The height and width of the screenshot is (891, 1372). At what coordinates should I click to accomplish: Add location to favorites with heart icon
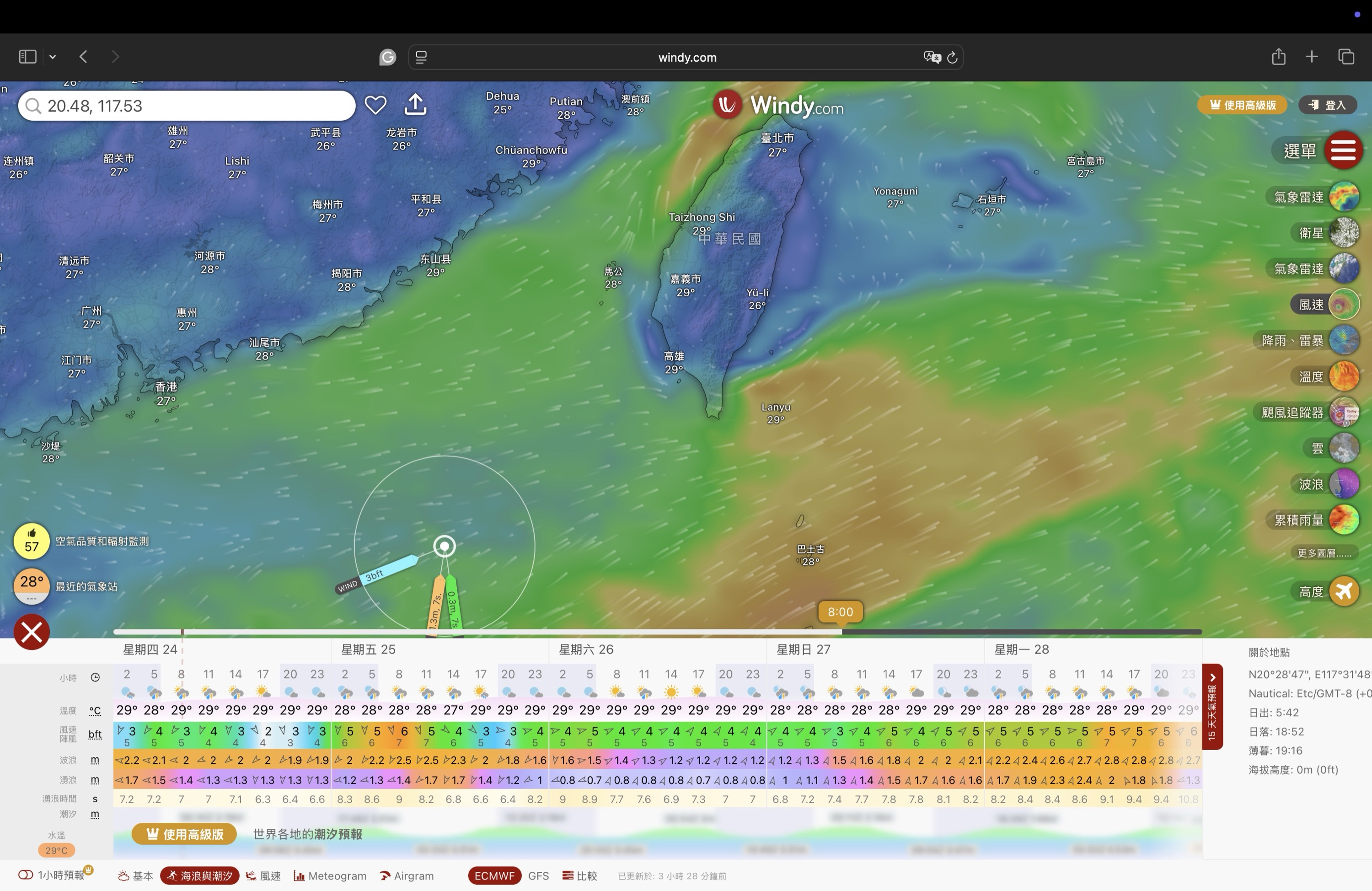point(375,105)
